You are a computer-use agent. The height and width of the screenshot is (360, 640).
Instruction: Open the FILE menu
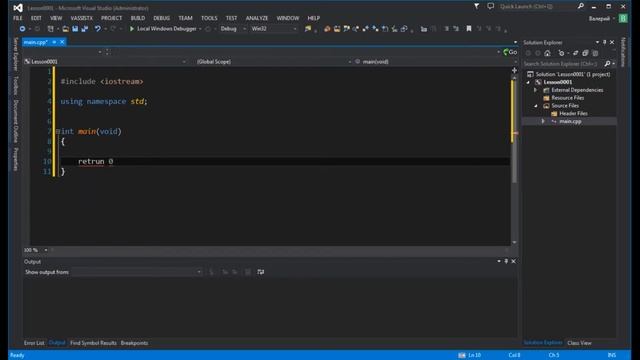click(x=18, y=18)
